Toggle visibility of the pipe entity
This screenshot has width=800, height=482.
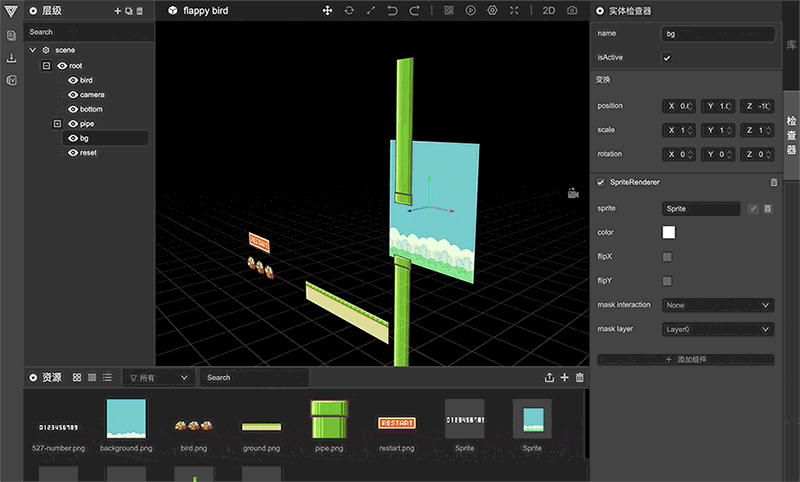click(x=73, y=124)
